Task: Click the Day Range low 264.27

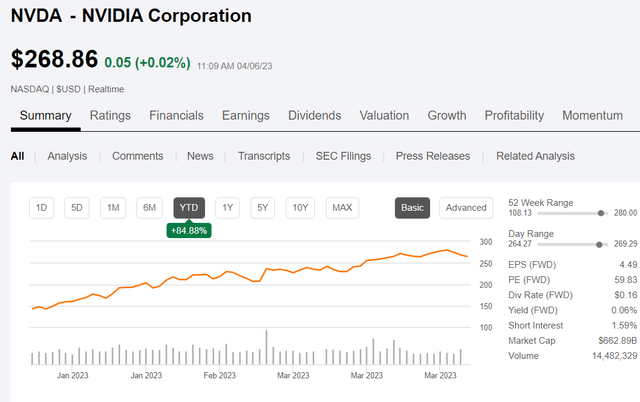Action: [520, 244]
